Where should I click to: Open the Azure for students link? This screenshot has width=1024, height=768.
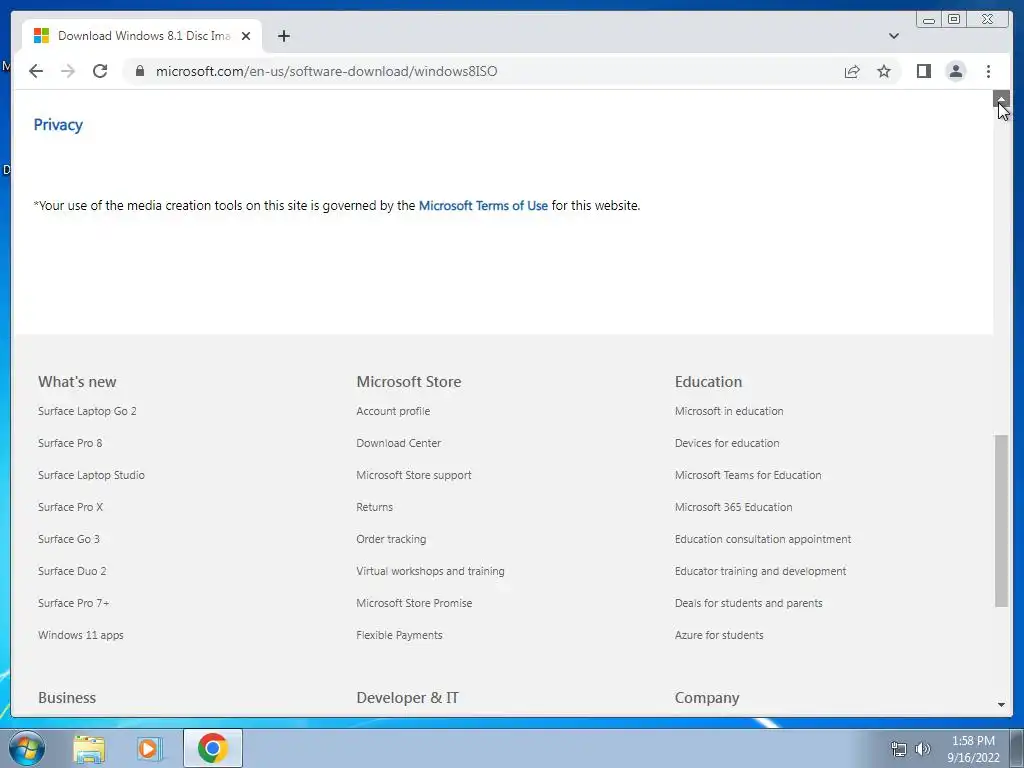(x=719, y=635)
